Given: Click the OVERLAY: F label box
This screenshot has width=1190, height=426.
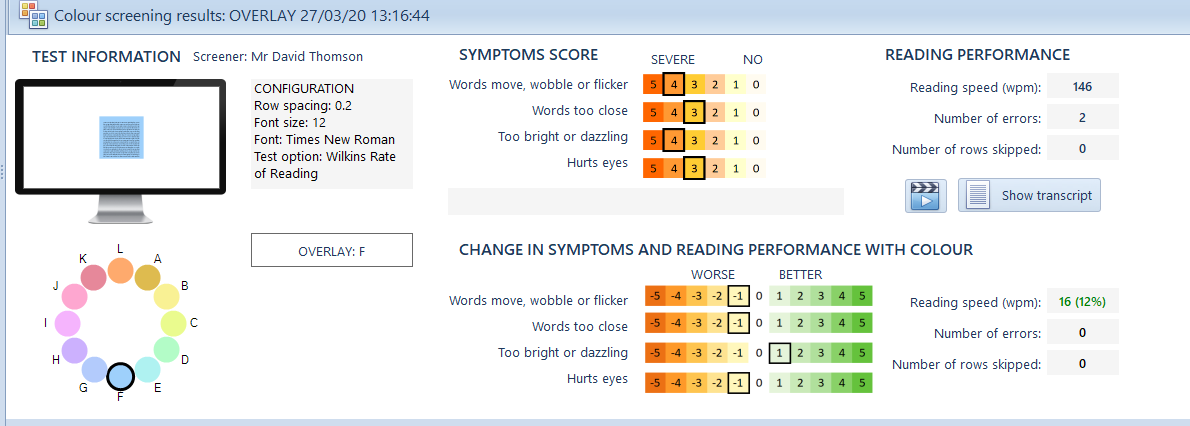Looking at the screenshot, I should [x=331, y=251].
